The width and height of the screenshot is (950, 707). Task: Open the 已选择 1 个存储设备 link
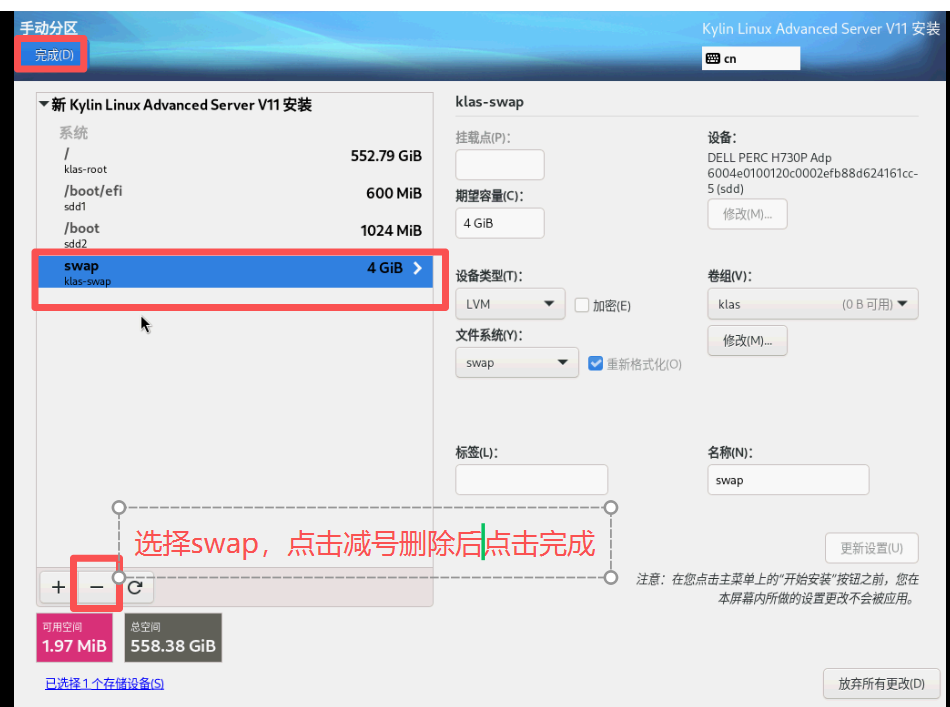point(104,684)
